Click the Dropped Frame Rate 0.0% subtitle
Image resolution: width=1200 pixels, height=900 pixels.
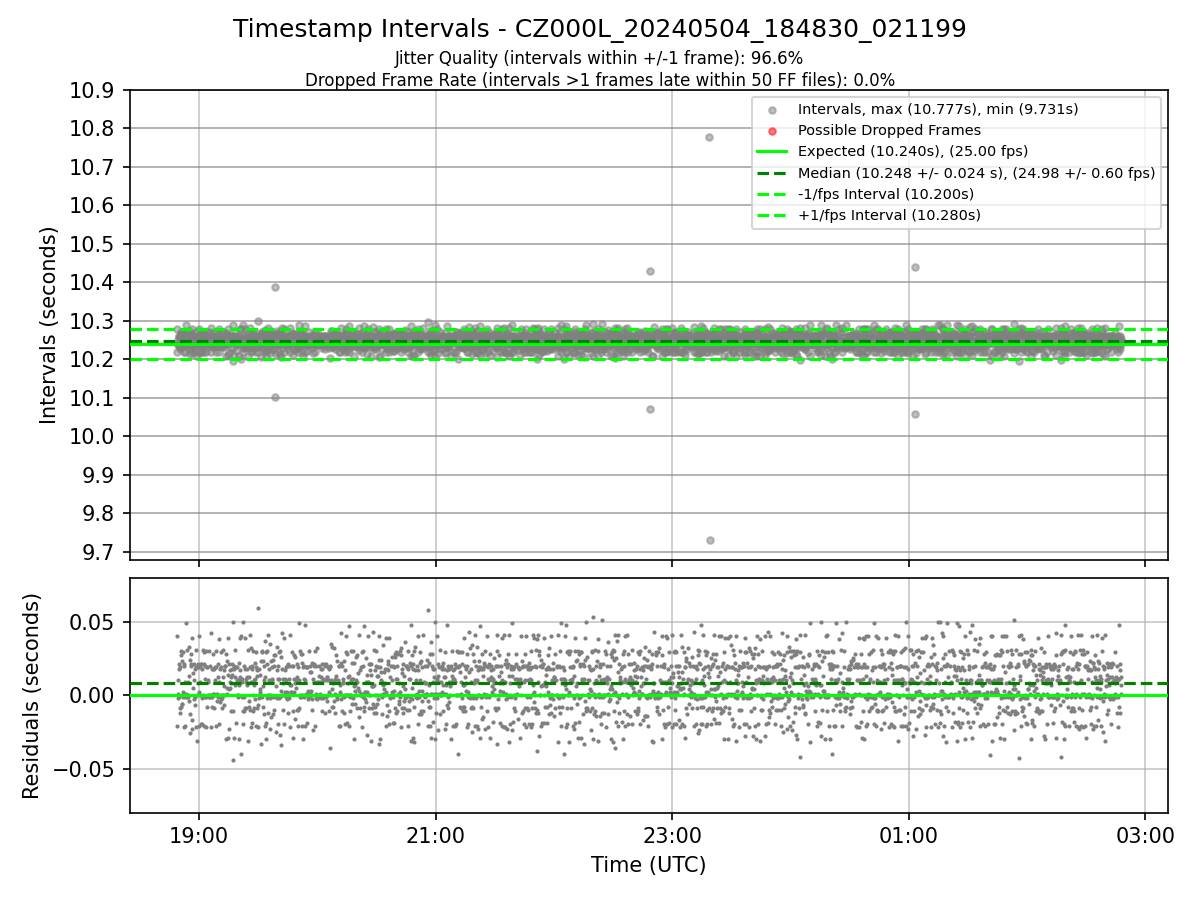(x=600, y=80)
